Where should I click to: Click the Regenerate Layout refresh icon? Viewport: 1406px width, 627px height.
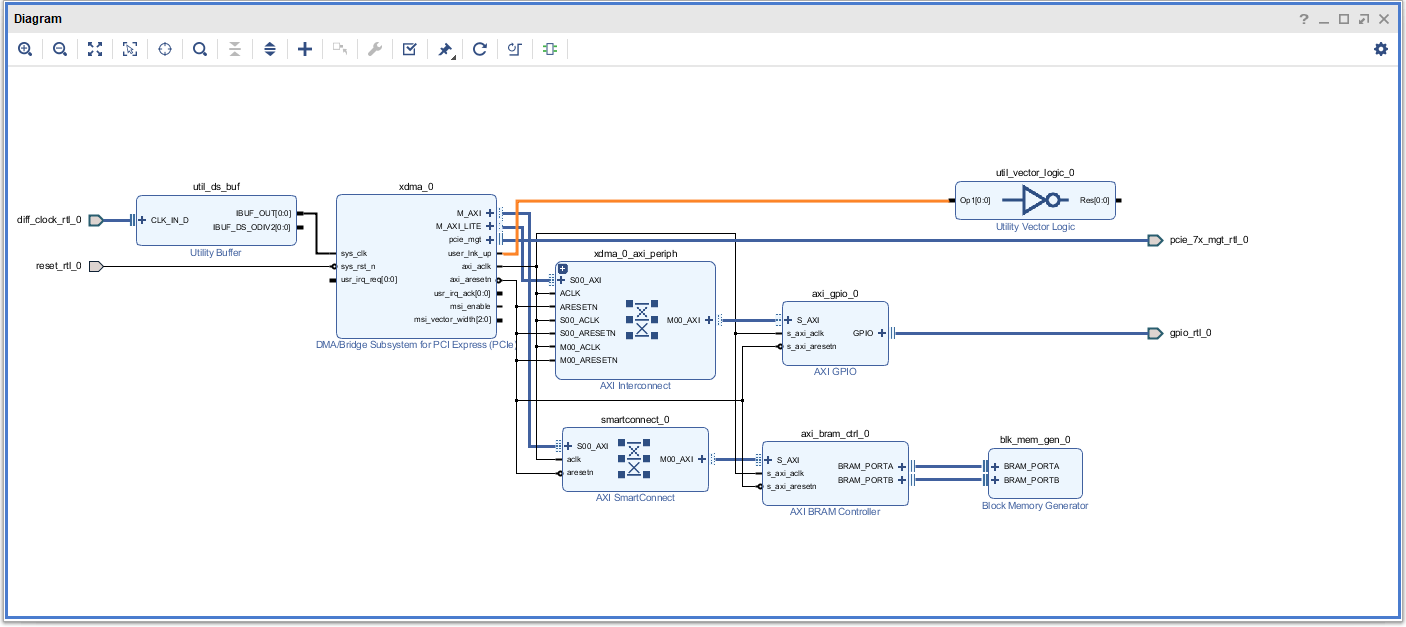click(480, 49)
